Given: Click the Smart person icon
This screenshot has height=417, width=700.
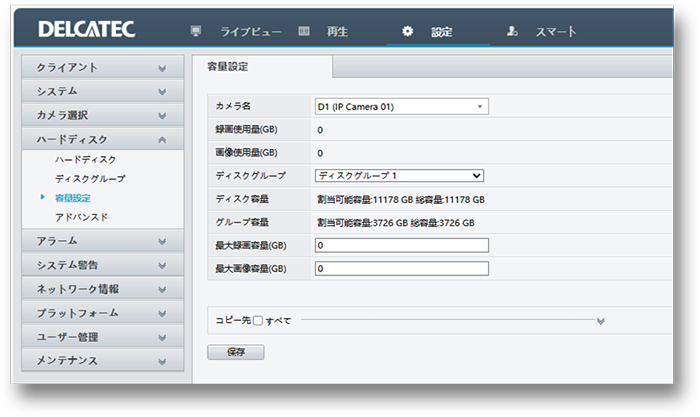Looking at the screenshot, I should (x=512, y=31).
